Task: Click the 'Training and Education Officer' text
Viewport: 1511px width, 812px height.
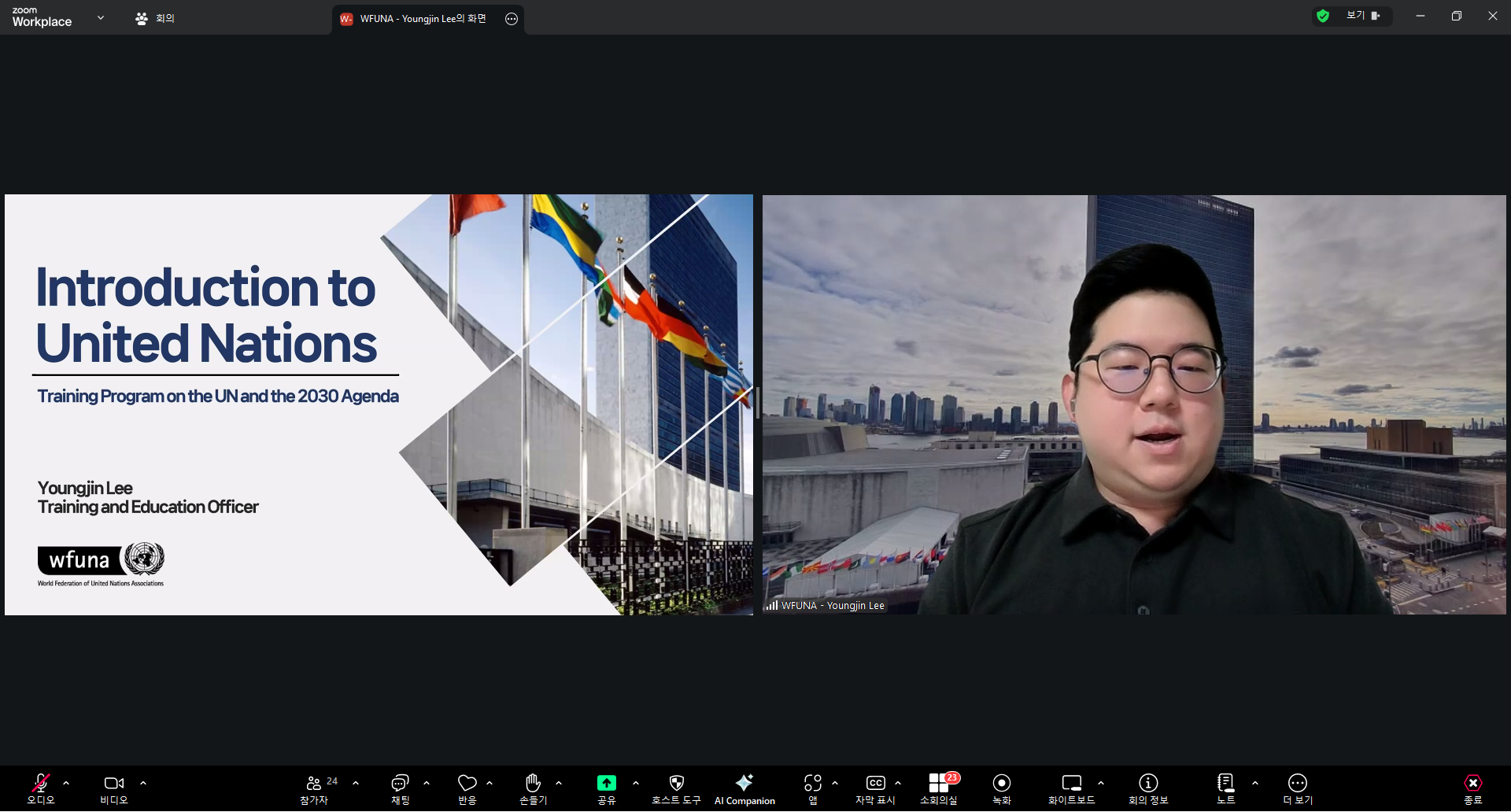Action: [148, 507]
